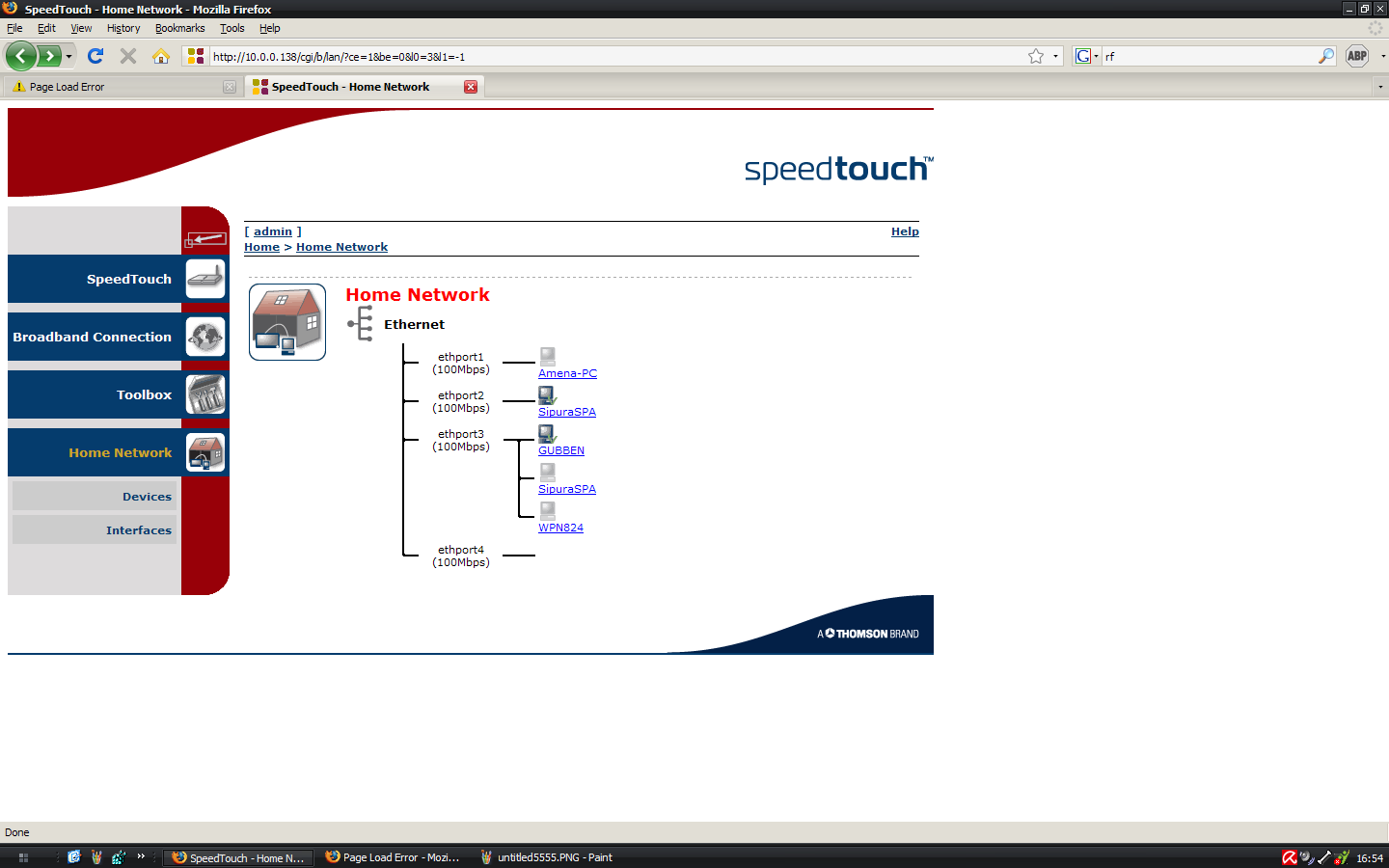Close the SpeedTouch - Home Network tab
This screenshot has height=868, width=1389.
[x=471, y=87]
